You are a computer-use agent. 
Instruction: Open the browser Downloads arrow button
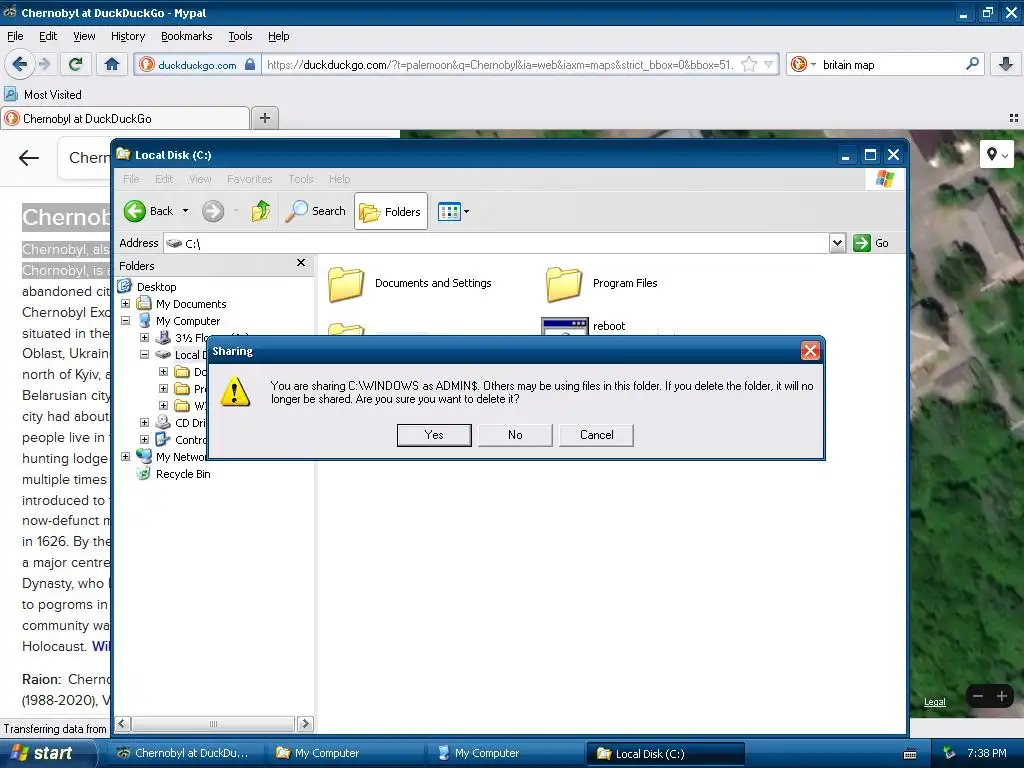[1006, 64]
